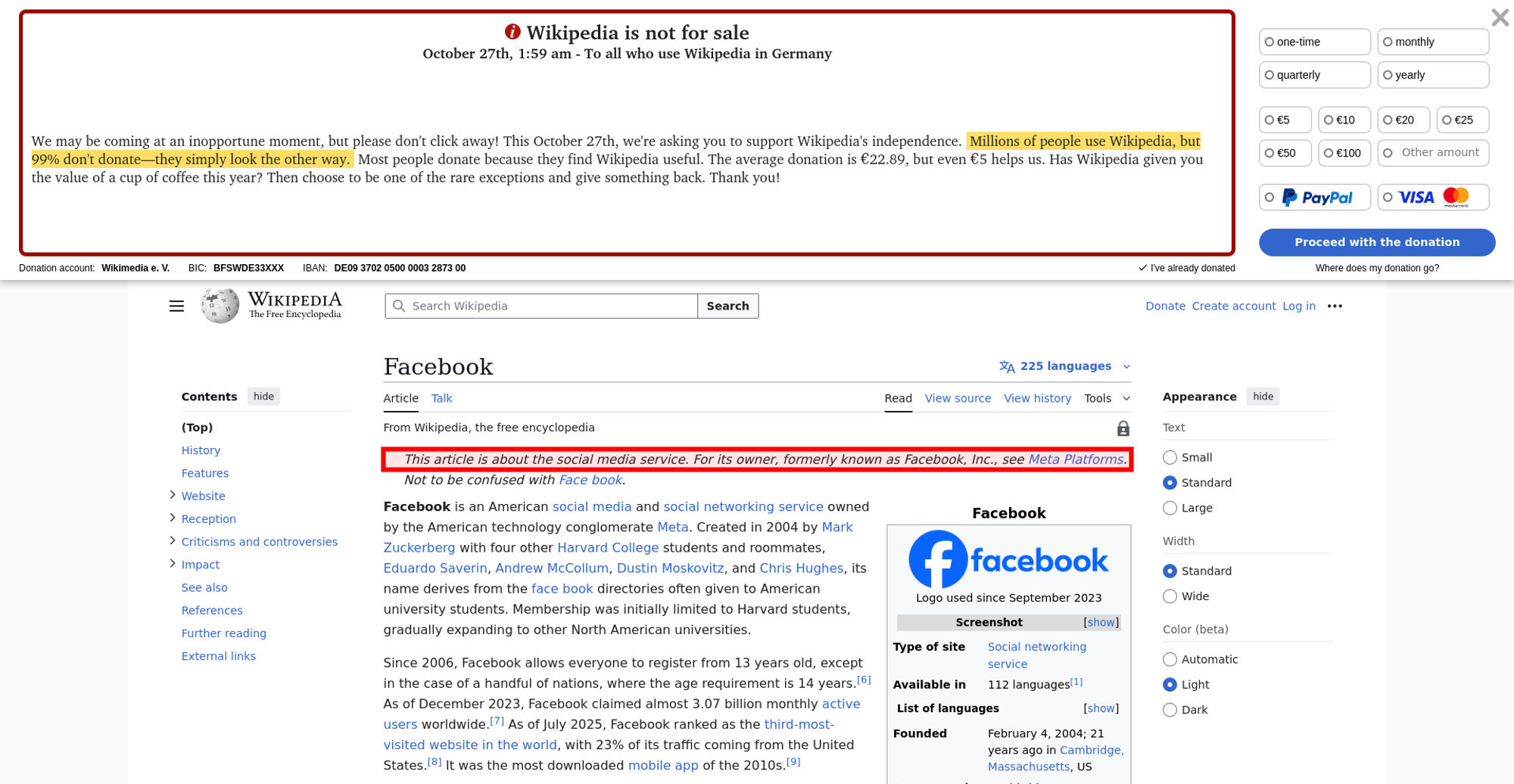Choose Visa/Mastercard payment method
This screenshot has width=1514, height=784.
(1432, 198)
